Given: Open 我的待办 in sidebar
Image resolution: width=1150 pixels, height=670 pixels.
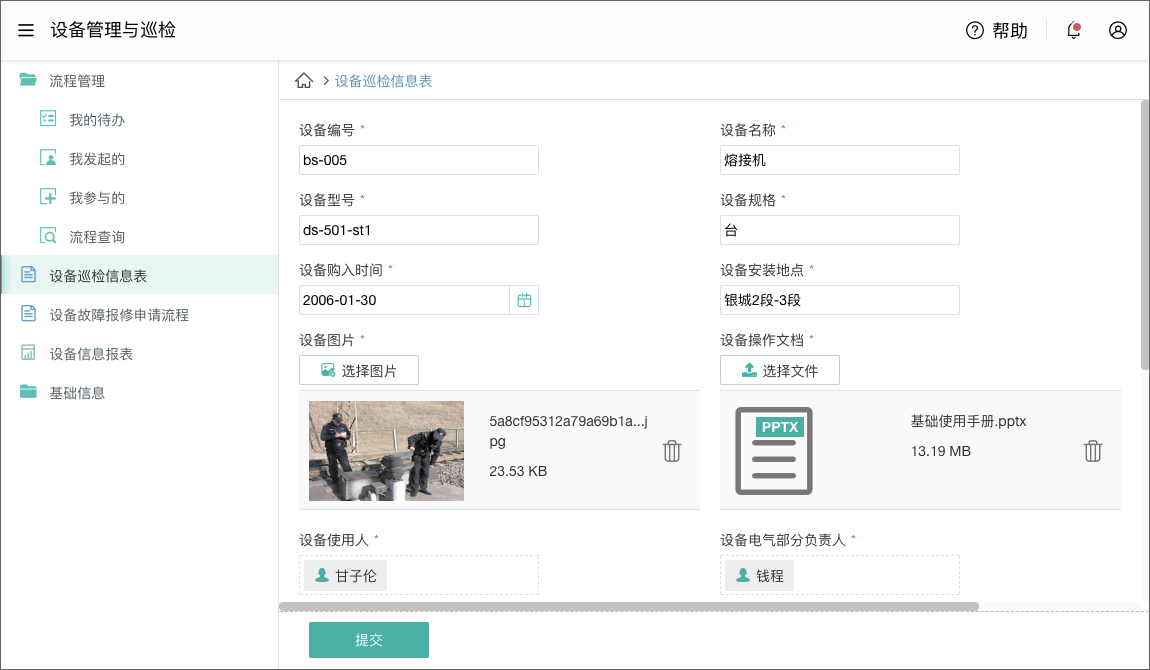Looking at the screenshot, I should [96, 120].
